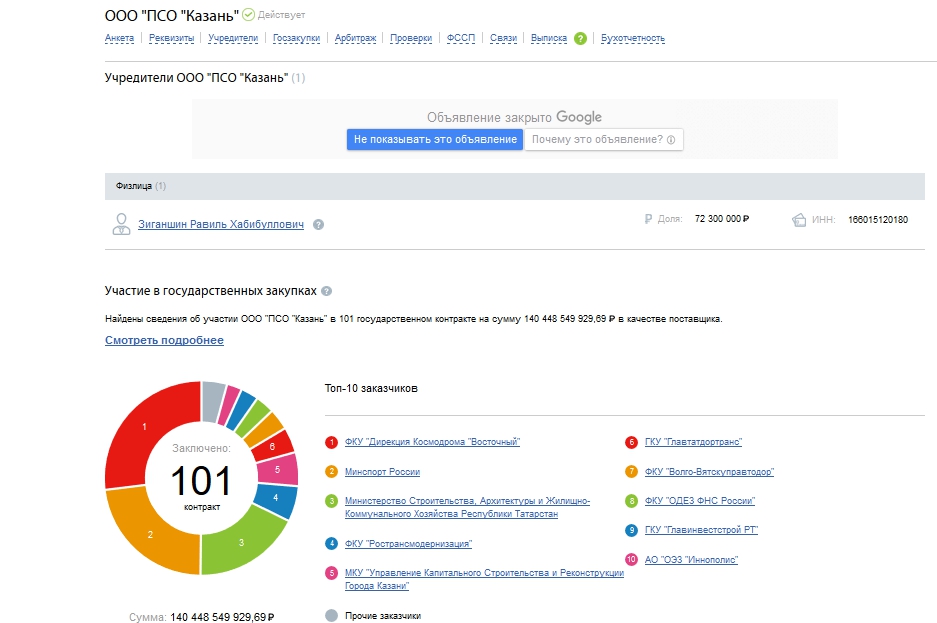Open the ГКУ Главтатдортранс link
The image size is (937, 623).
click(x=693, y=442)
